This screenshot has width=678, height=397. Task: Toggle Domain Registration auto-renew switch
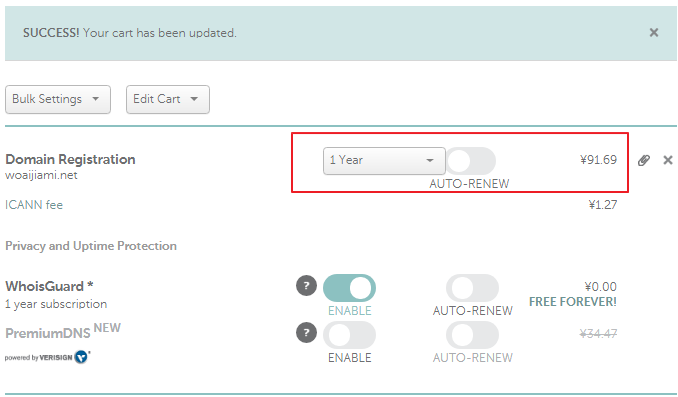[470, 161]
